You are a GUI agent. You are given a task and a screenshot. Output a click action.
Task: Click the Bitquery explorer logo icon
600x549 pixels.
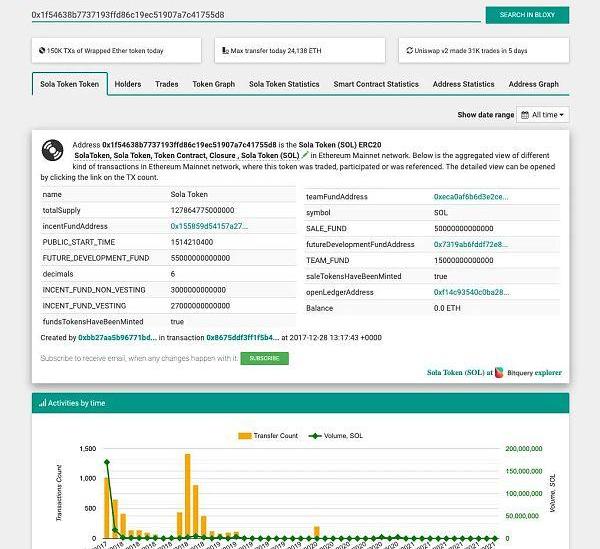click(x=512, y=373)
